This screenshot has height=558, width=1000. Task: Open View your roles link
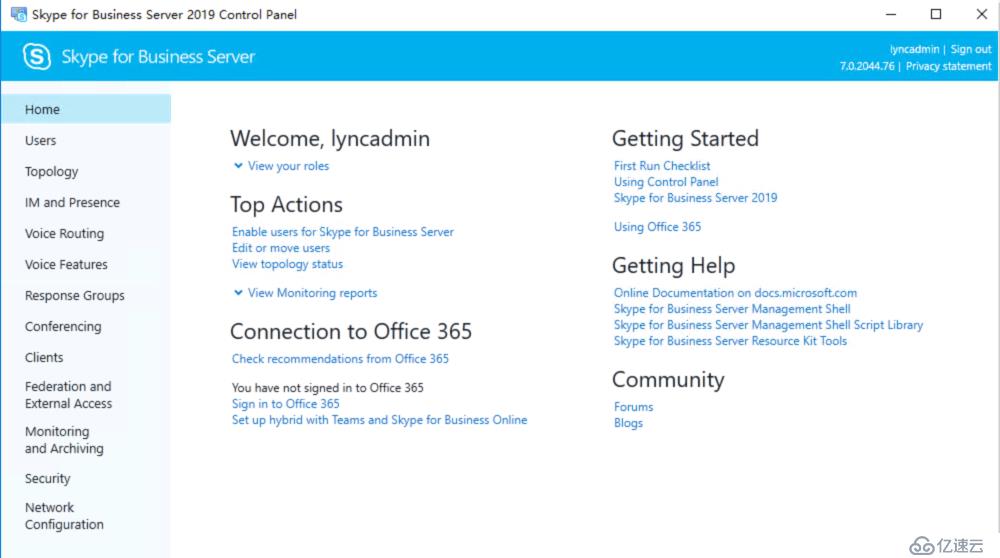pyautogui.click(x=288, y=166)
